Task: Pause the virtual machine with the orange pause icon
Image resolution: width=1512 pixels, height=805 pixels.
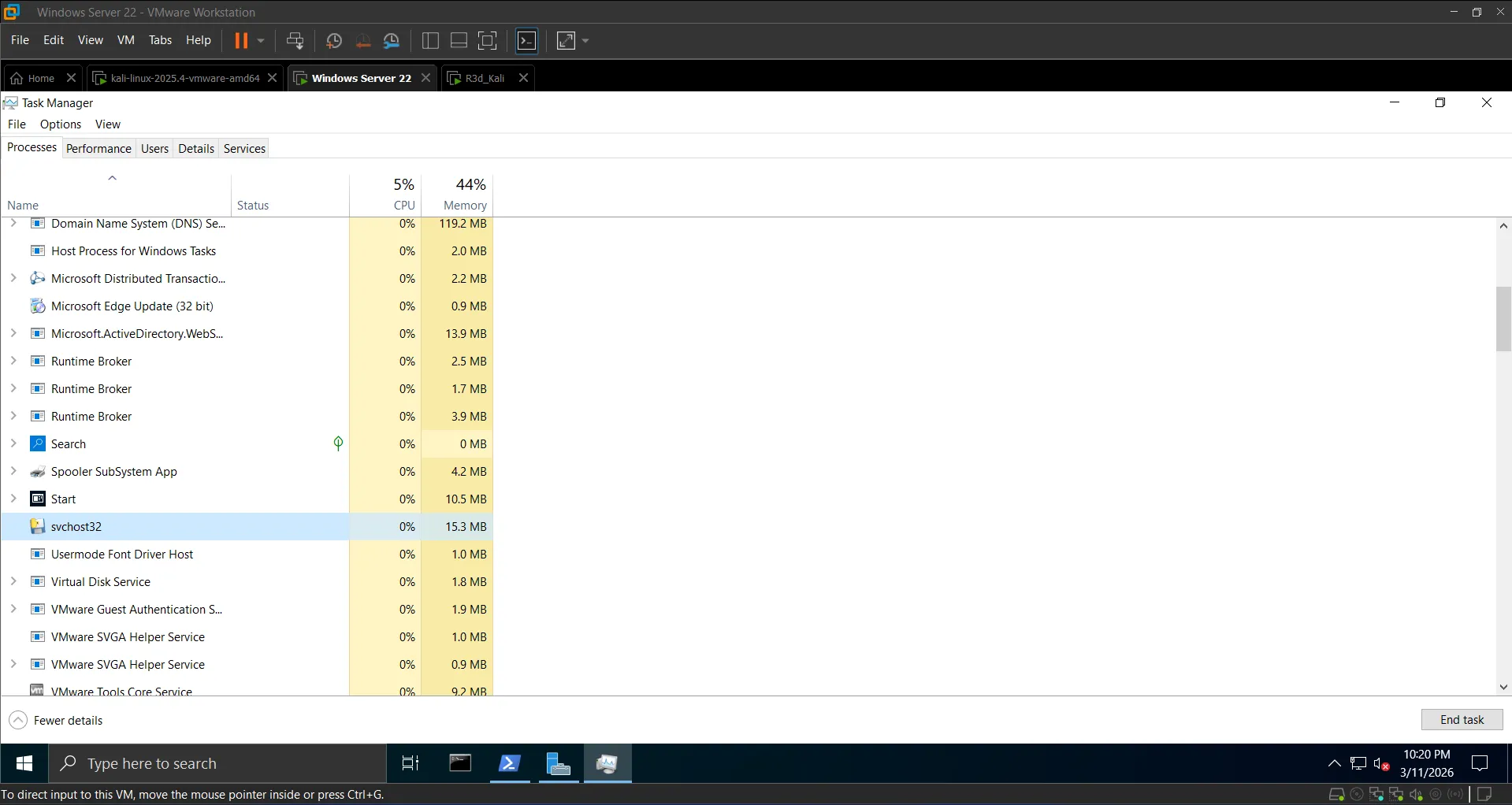Action: pos(241,41)
